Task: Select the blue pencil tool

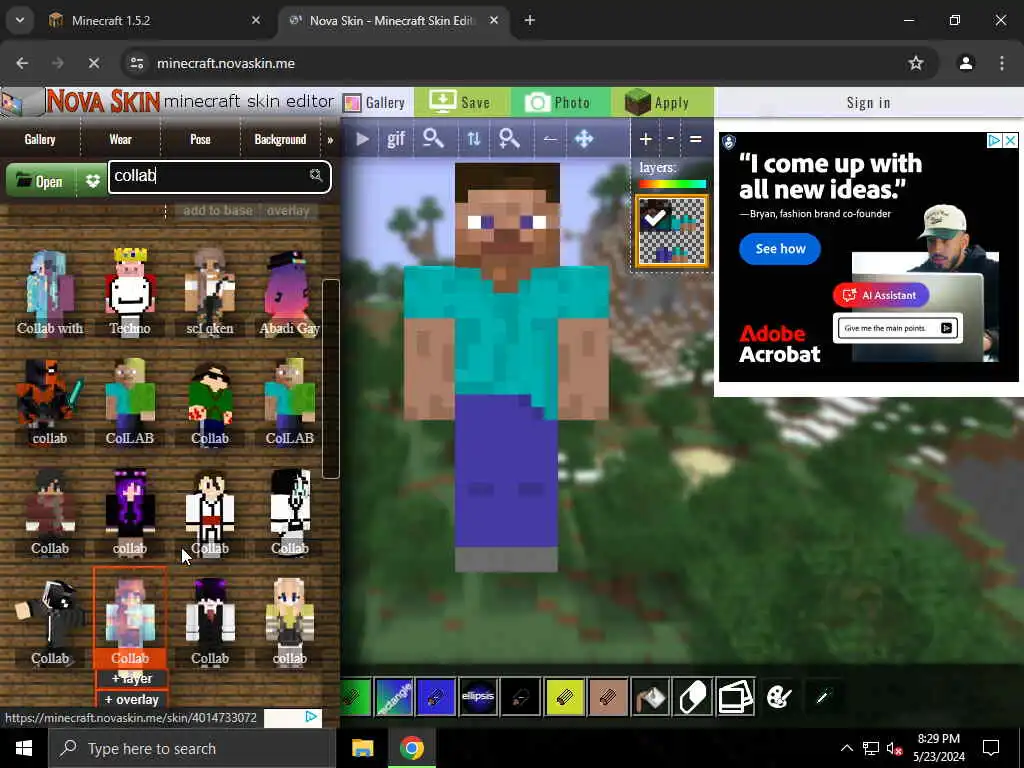Action: point(436,697)
